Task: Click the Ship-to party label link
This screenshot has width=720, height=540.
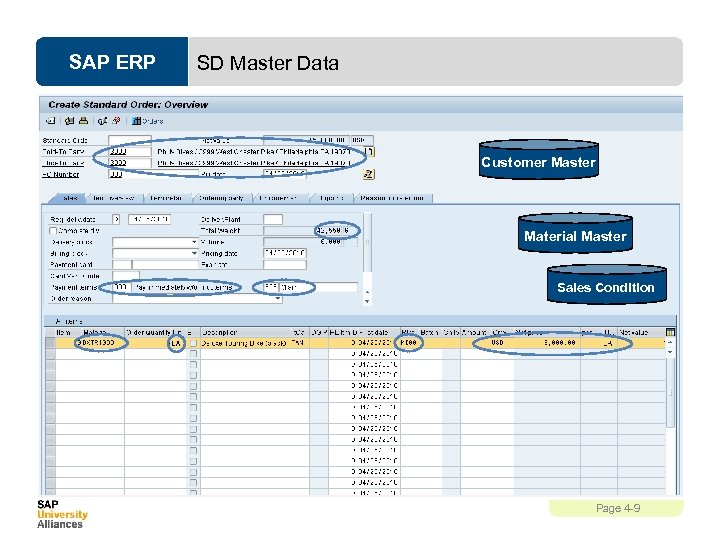Action: tap(63, 163)
